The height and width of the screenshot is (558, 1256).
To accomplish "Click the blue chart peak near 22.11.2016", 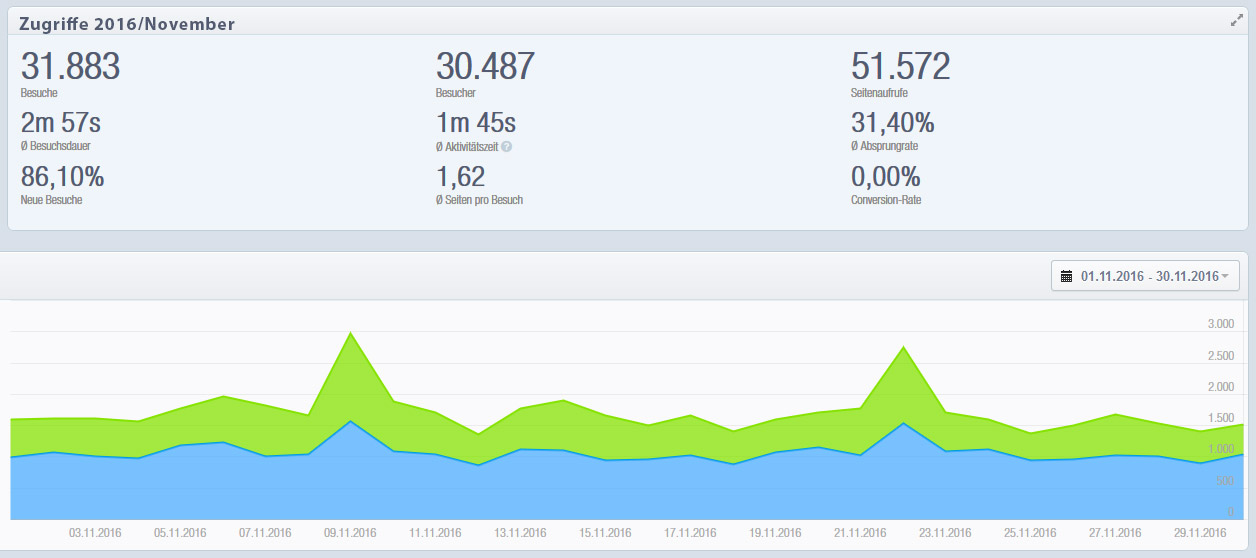I will (903, 424).
